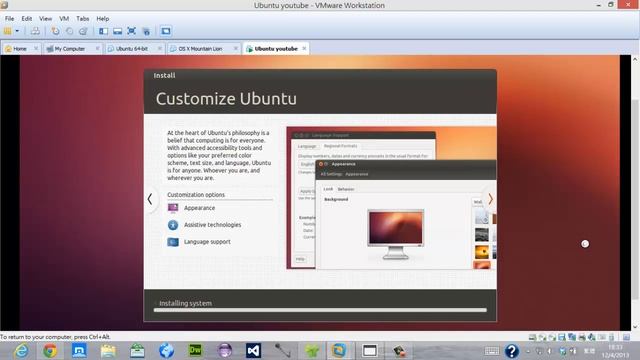Click the revert to snapshot icon

[69, 31]
